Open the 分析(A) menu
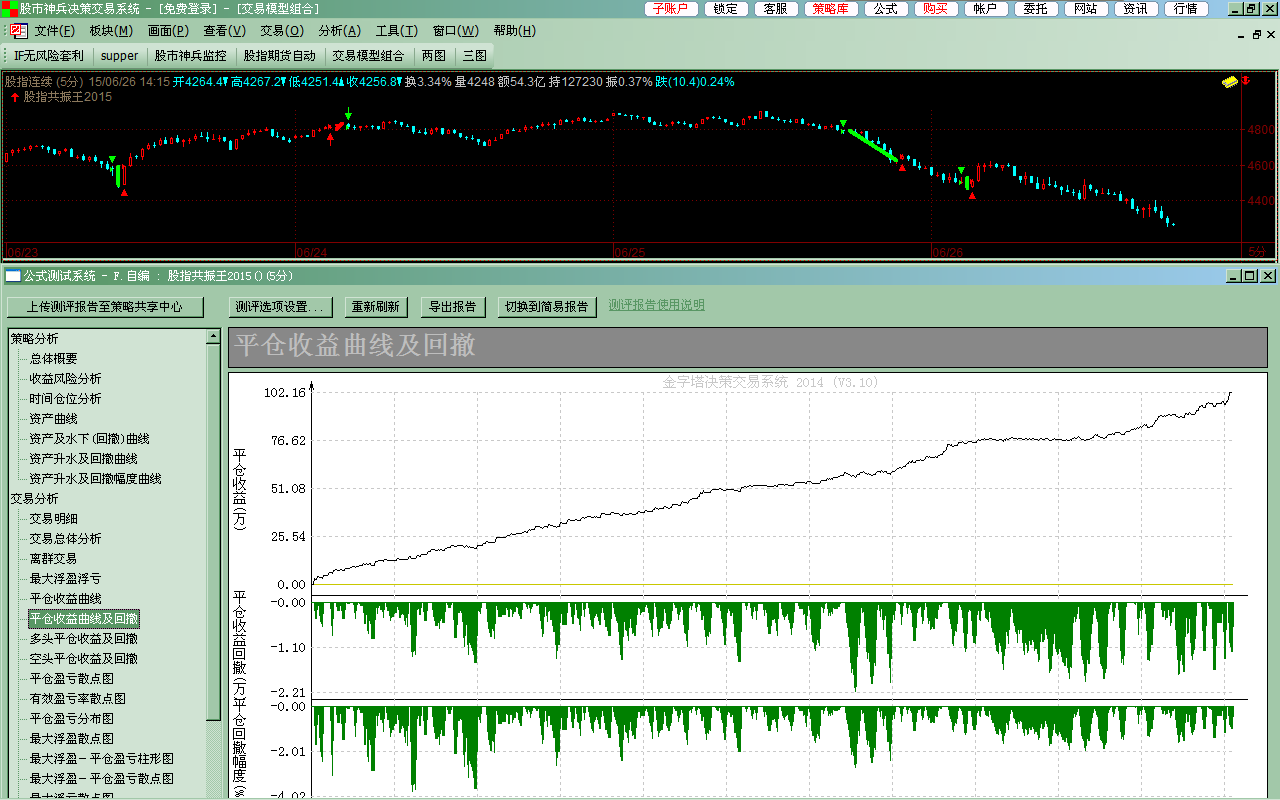The image size is (1280, 800). [339, 30]
